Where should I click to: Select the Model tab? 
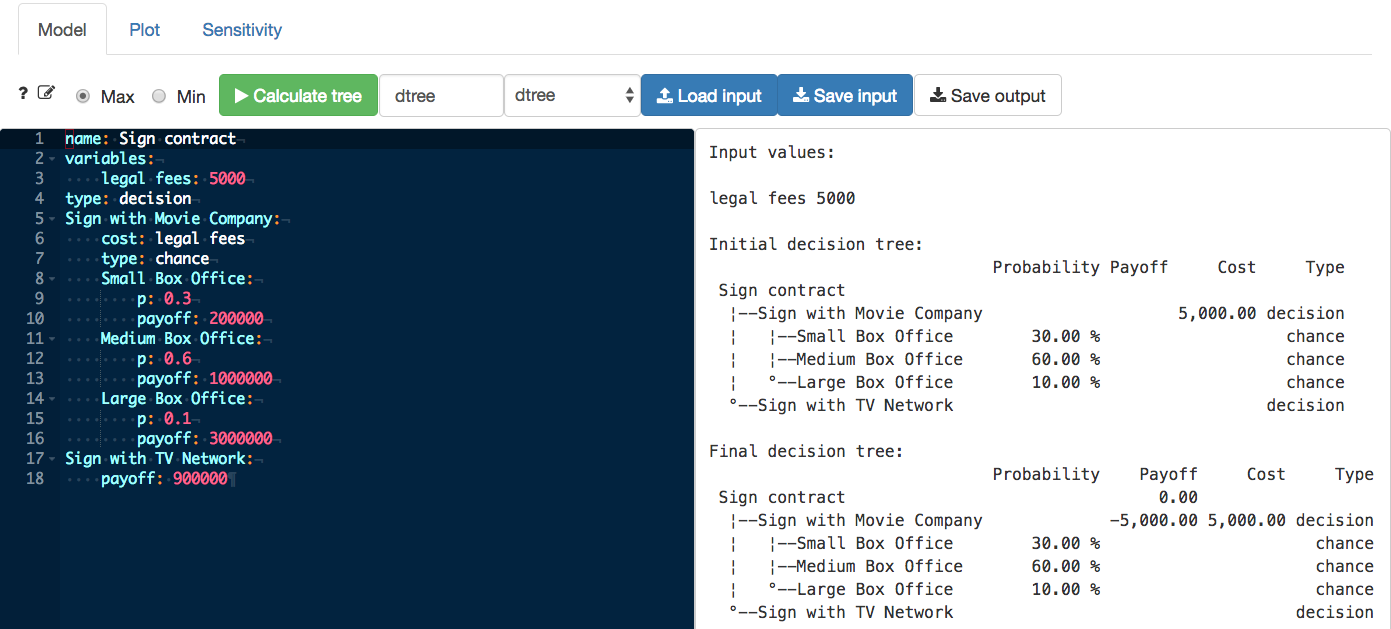coord(62,30)
